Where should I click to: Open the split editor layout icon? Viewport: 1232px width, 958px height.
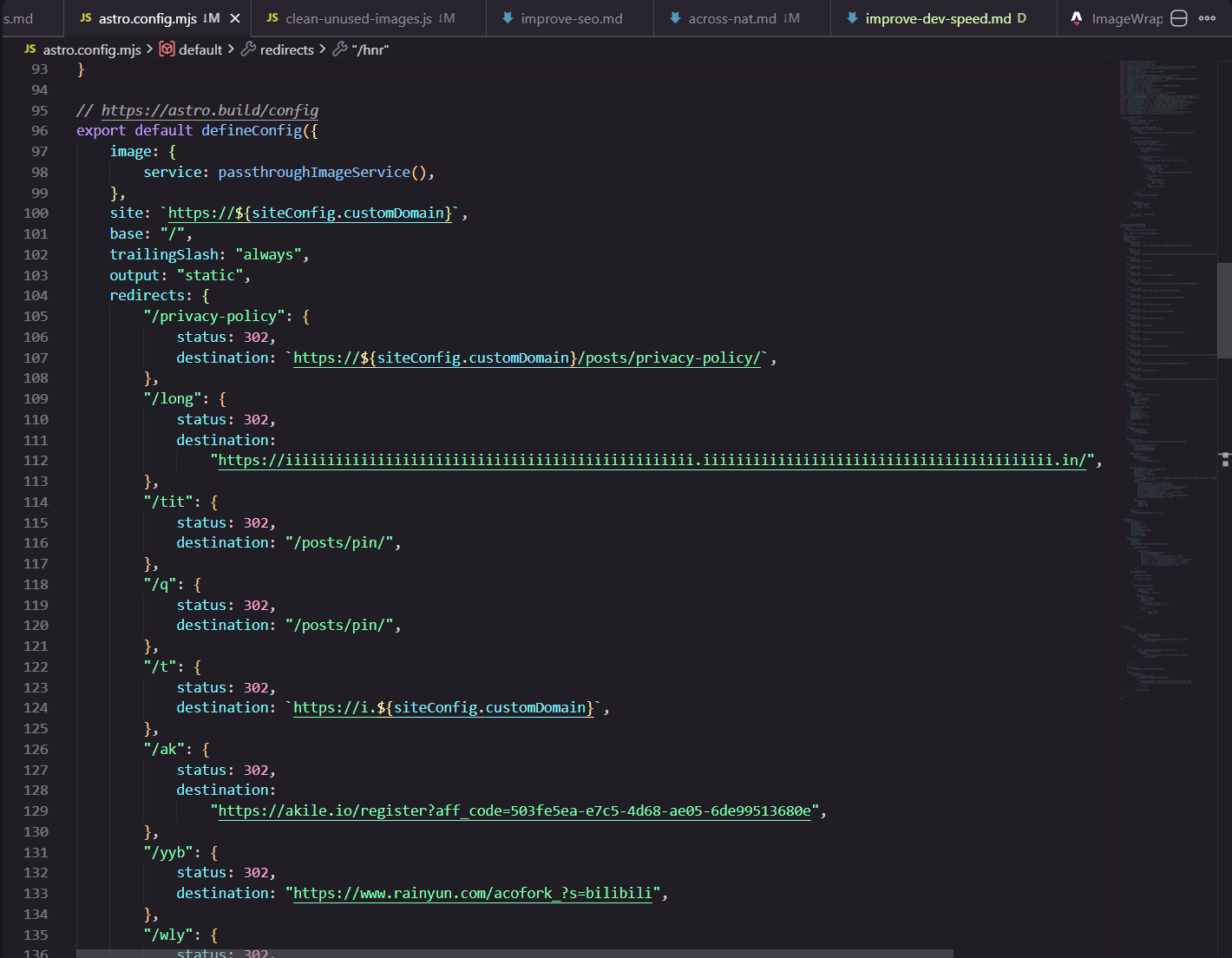point(1179,18)
